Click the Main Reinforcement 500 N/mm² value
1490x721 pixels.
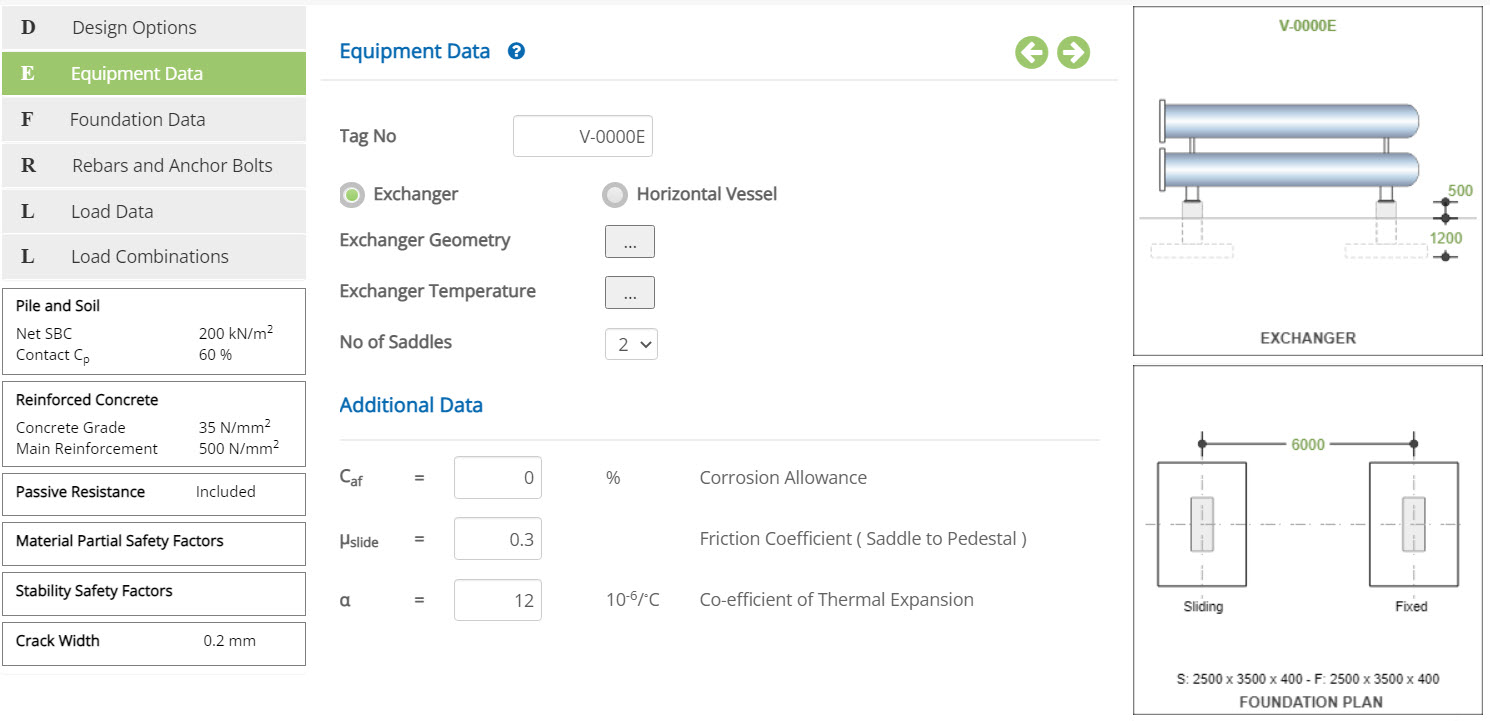239,448
